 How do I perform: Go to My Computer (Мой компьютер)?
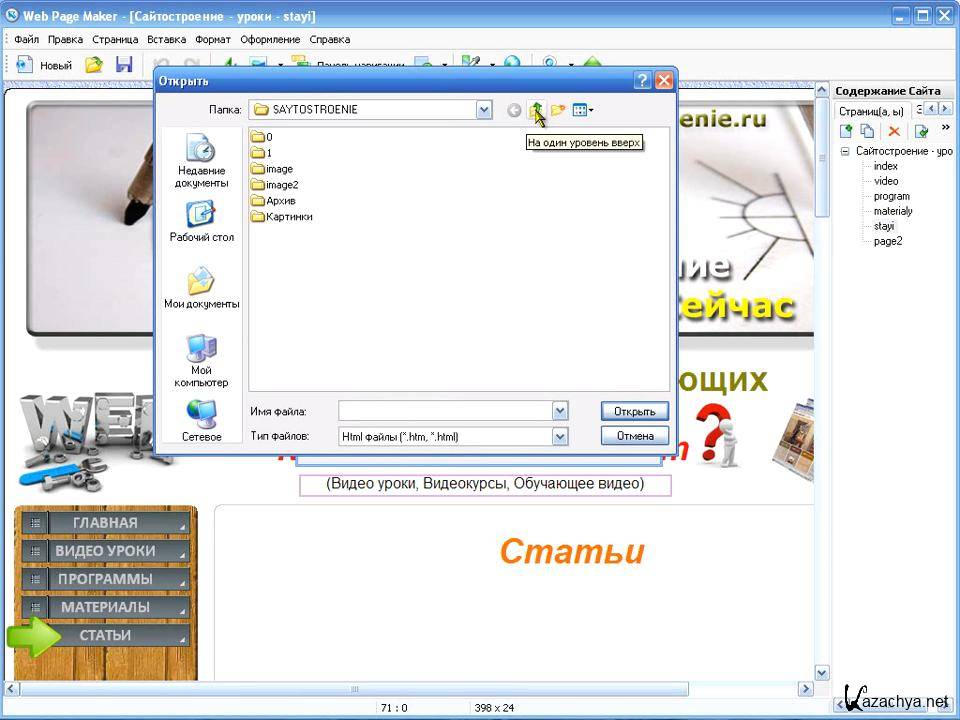(201, 361)
